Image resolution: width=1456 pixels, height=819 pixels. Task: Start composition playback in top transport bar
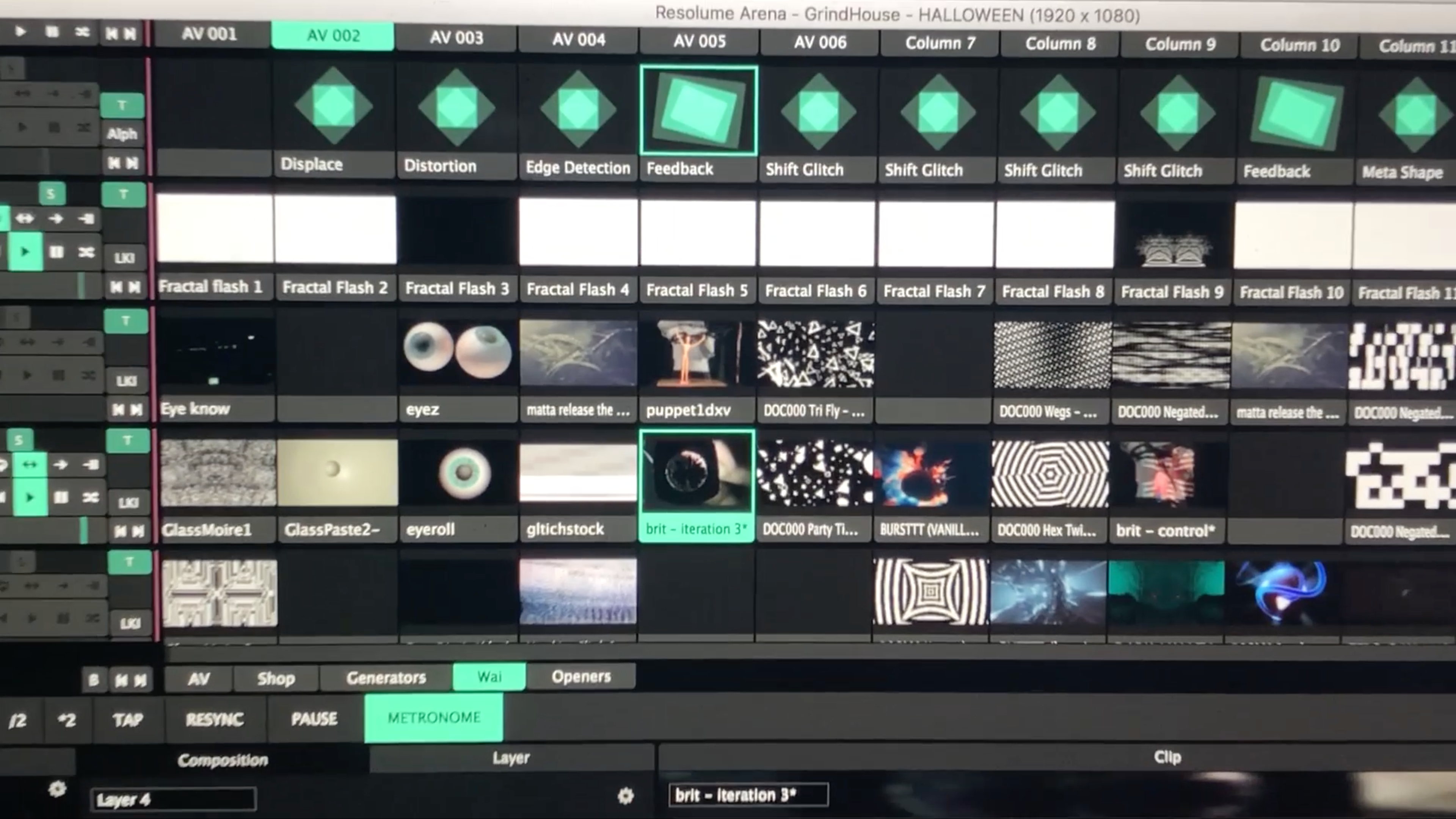[21, 31]
